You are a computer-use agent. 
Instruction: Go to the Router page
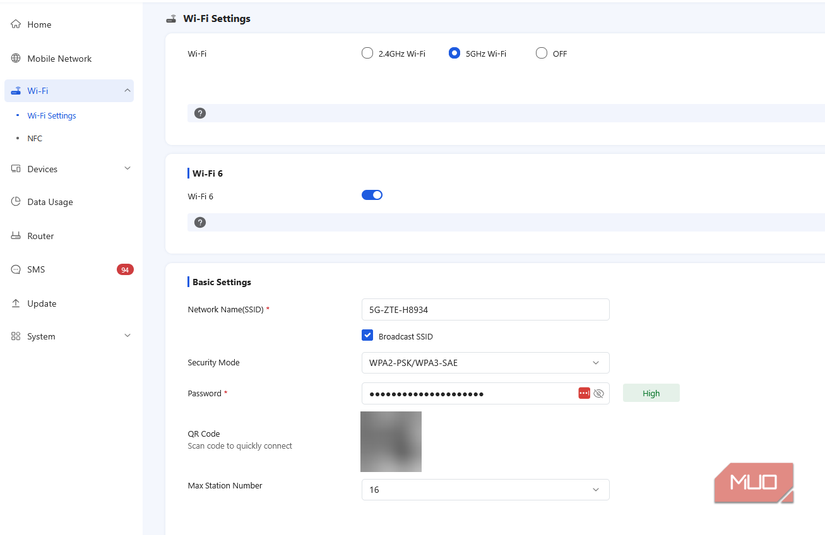point(41,236)
